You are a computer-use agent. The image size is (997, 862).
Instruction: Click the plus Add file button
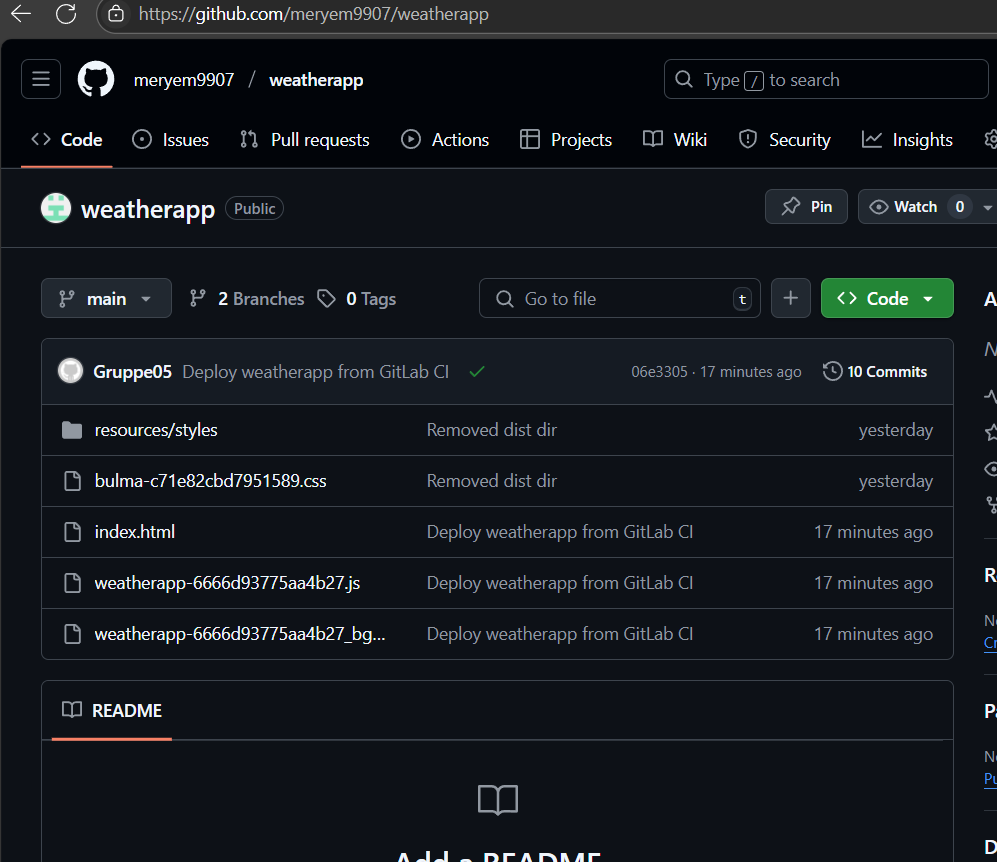[790, 298]
